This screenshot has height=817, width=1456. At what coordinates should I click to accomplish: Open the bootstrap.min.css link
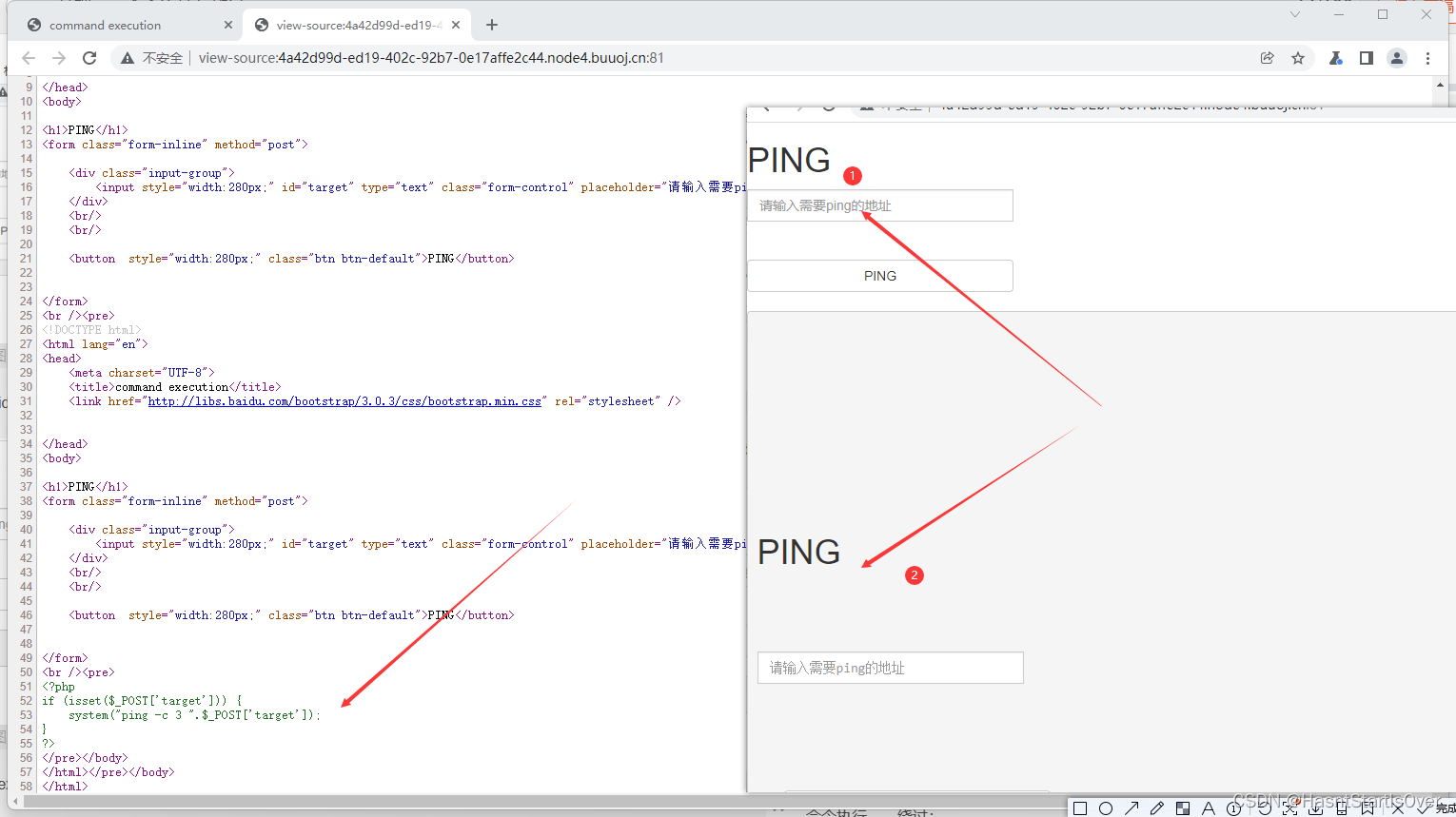344,401
